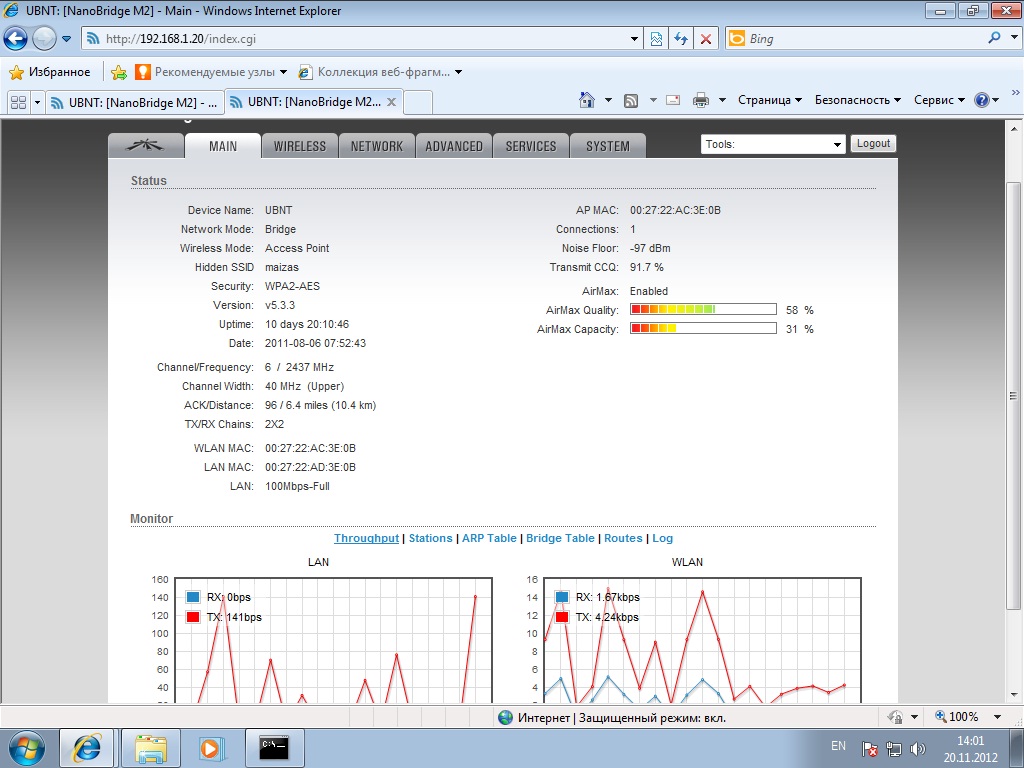This screenshot has width=1024, height=768.
Task: Switch to WIRELESS tab
Action: point(300,146)
